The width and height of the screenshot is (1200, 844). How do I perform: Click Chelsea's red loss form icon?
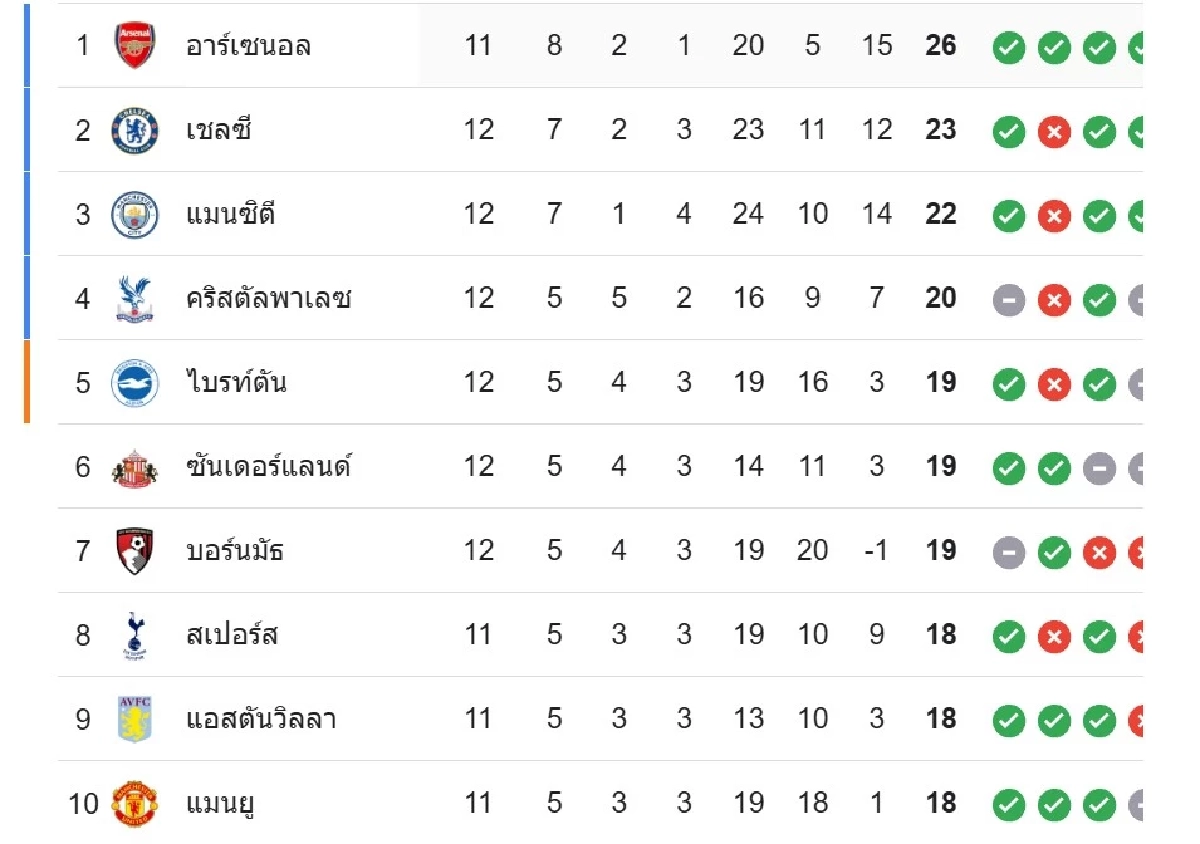[1054, 131]
